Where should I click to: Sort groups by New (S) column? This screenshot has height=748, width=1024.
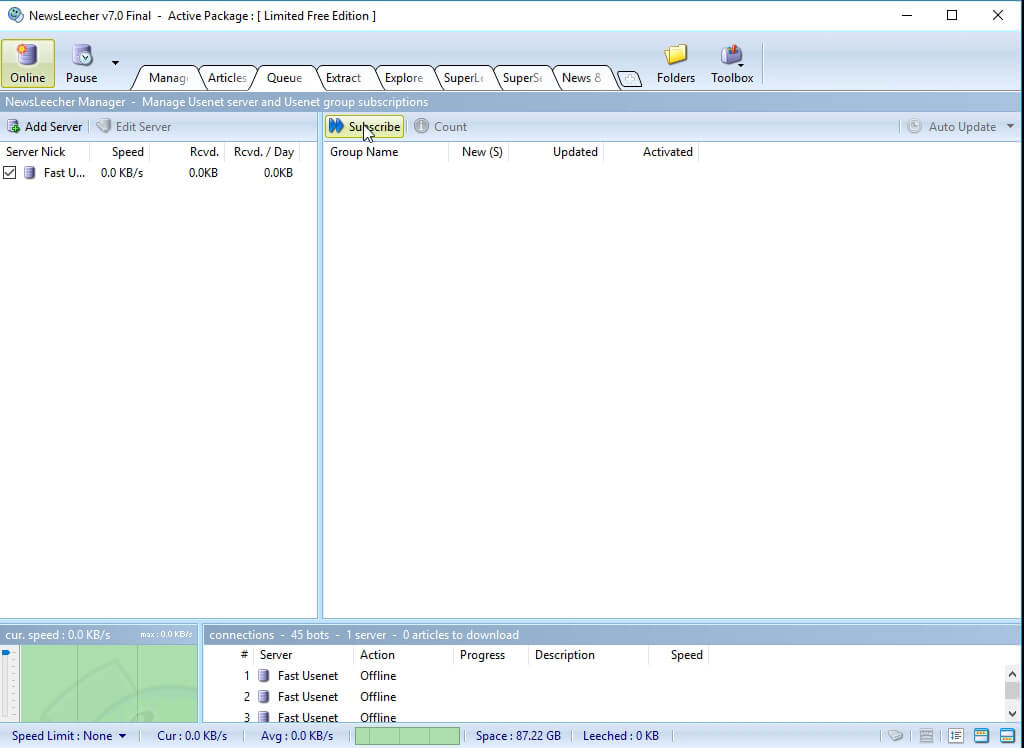(x=479, y=152)
